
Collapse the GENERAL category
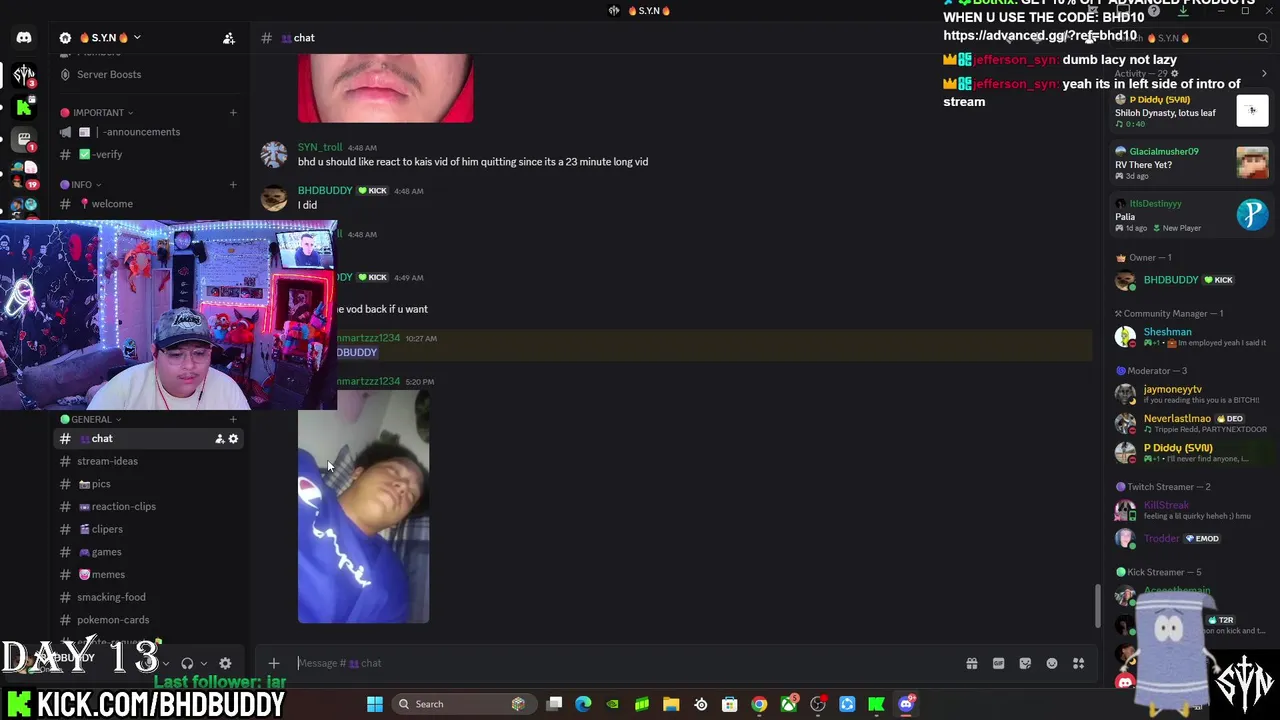point(91,420)
